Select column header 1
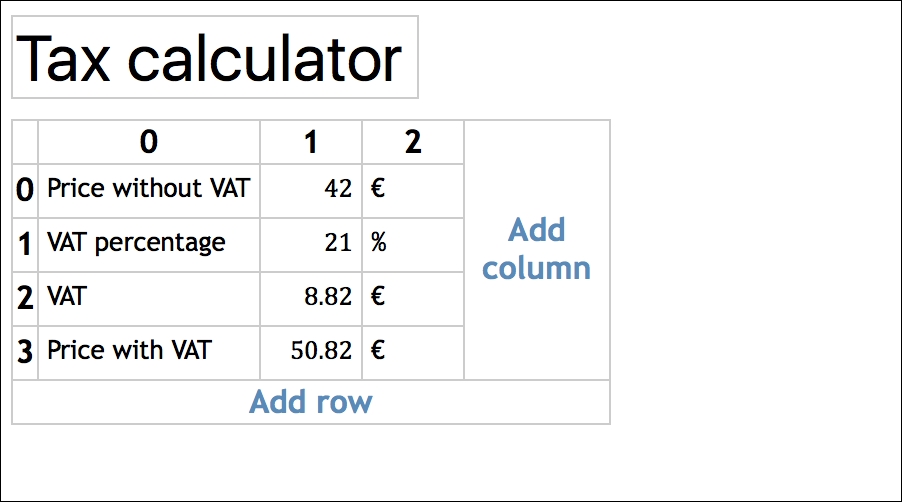902x502 pixels. (x=311, y=143)
